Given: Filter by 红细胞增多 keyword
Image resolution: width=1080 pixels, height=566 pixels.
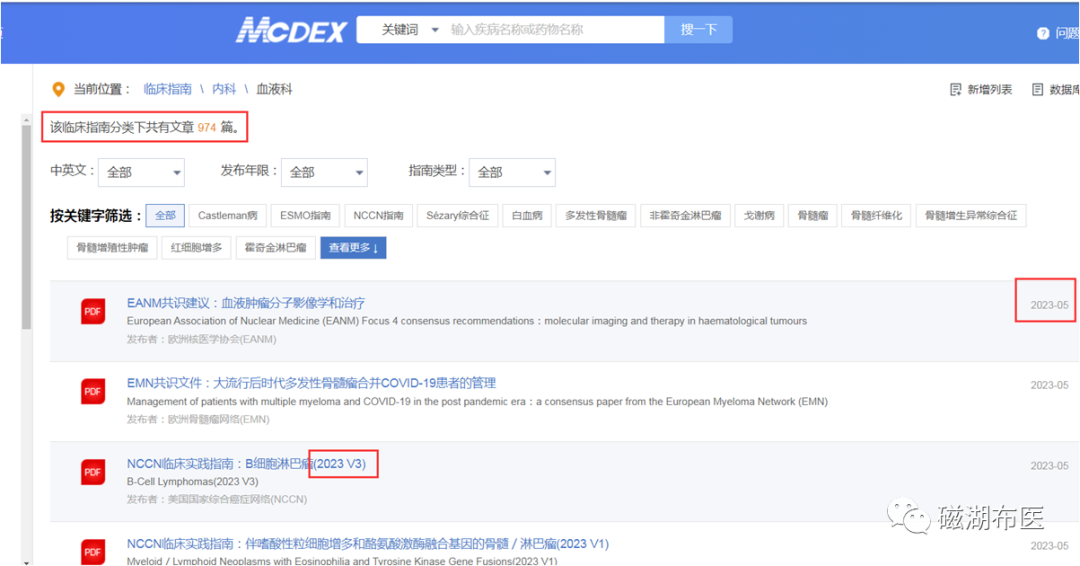Looking at the screenshot, I should click(196, 248).
